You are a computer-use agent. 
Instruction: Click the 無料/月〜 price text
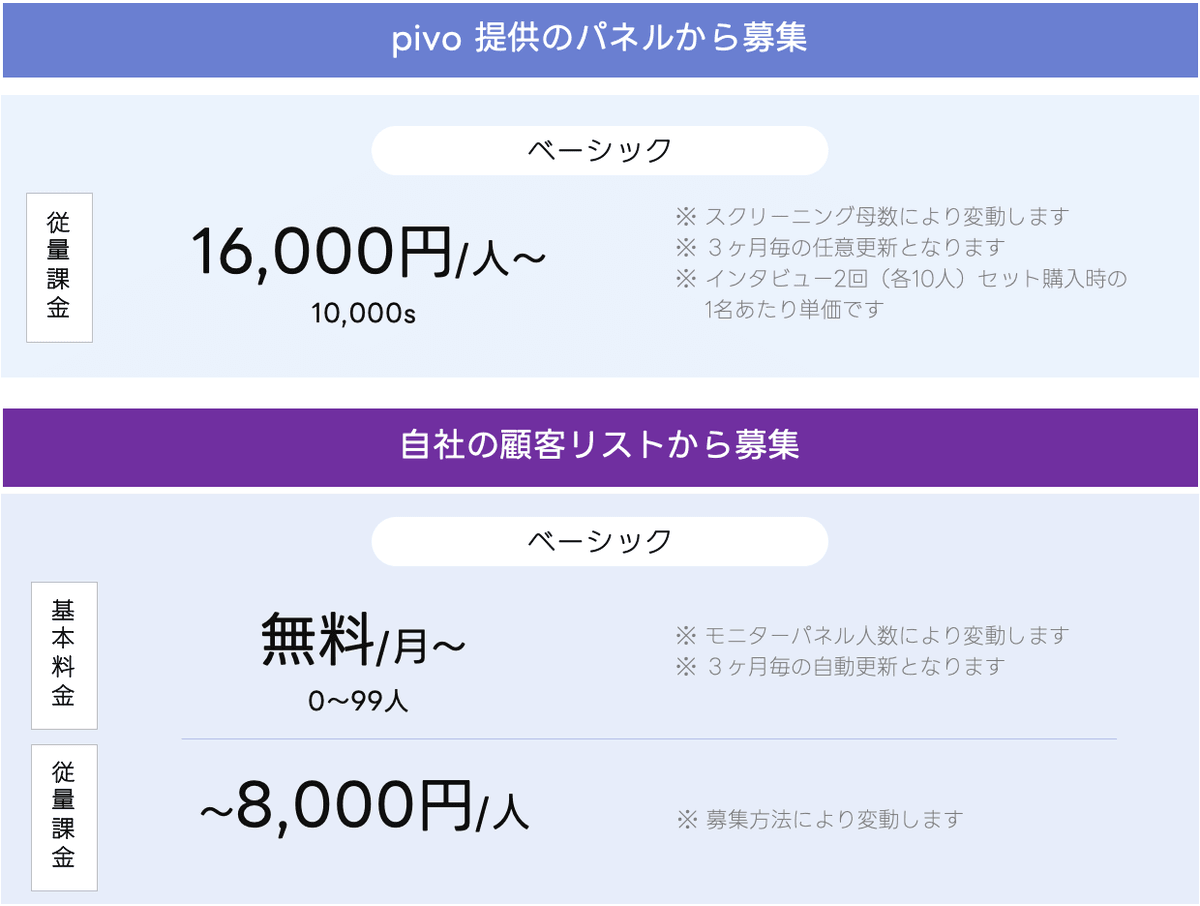[363, 641]
